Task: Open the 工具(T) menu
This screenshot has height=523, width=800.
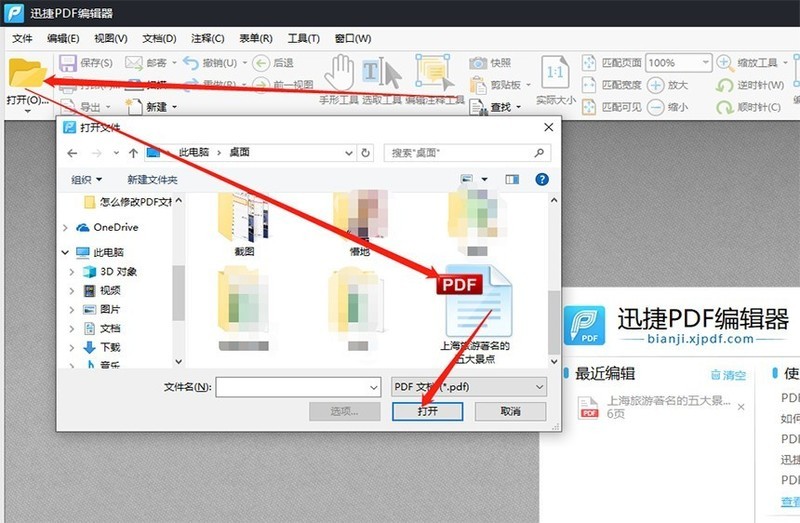Action: (x=304, y=38)
